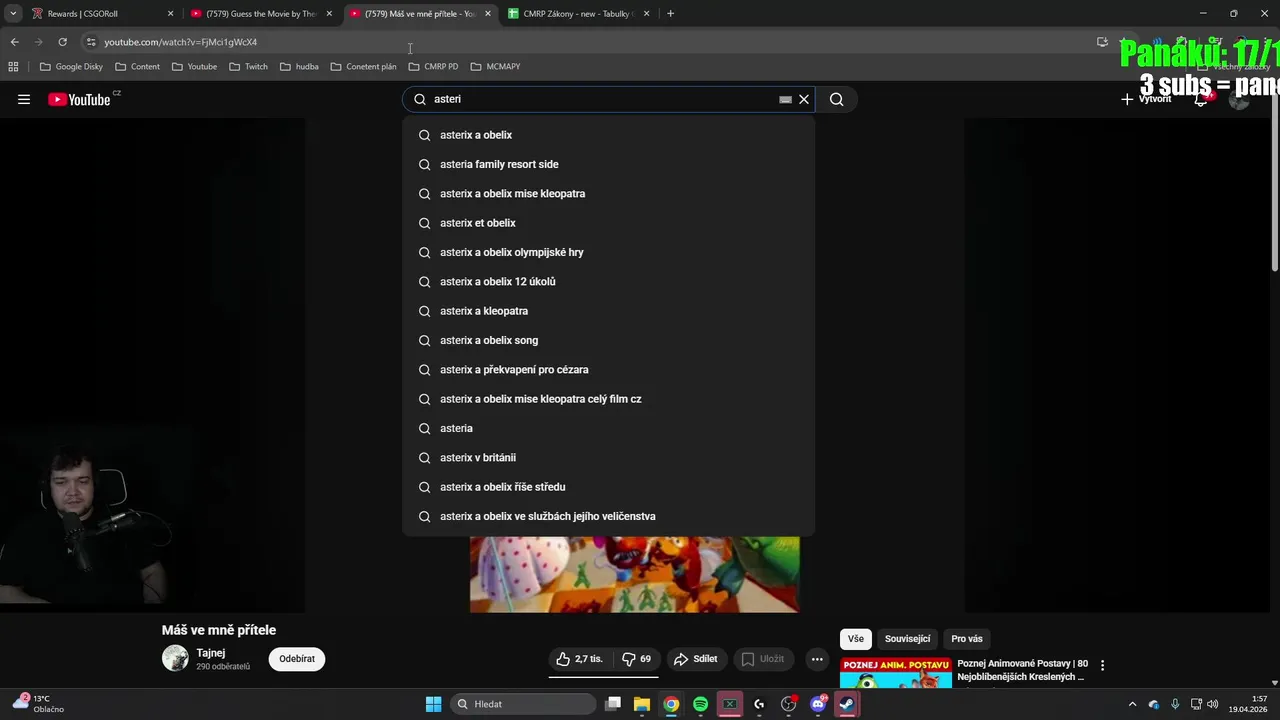
Task: Like the video (2,7 tis.)
Action: [580, 659]
